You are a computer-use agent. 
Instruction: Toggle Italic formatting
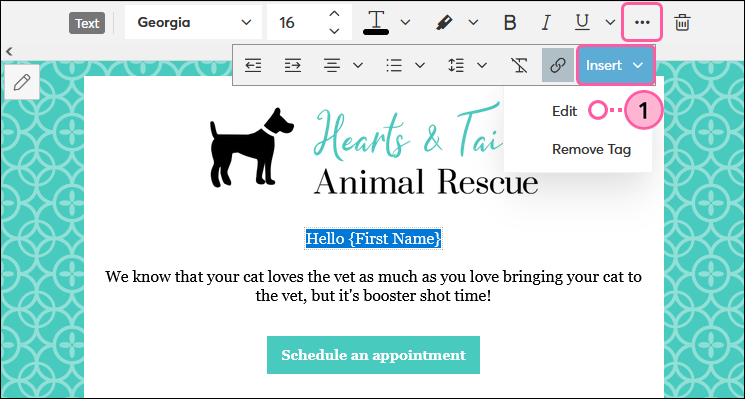[x=546, y=22]
